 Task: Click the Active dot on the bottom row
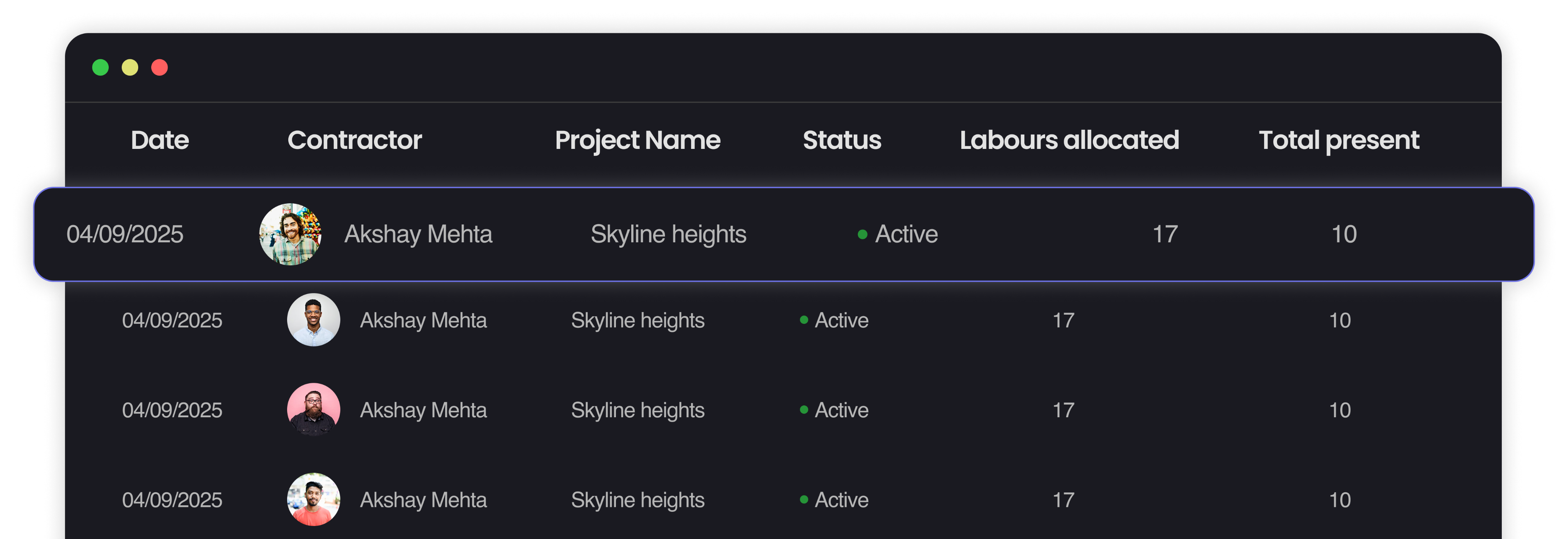(x=804, y=499)
